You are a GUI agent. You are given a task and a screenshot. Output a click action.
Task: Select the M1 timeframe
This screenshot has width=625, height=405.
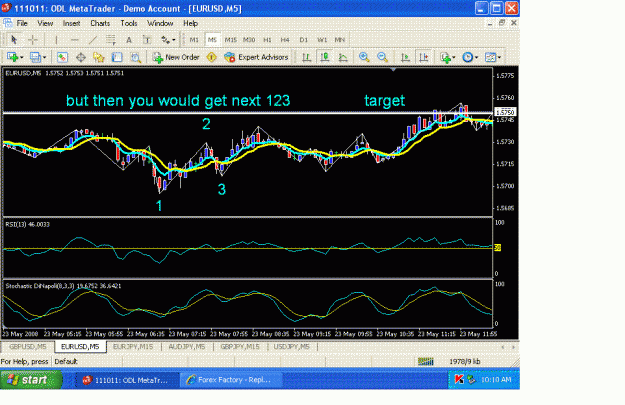(x=194, y=39)
